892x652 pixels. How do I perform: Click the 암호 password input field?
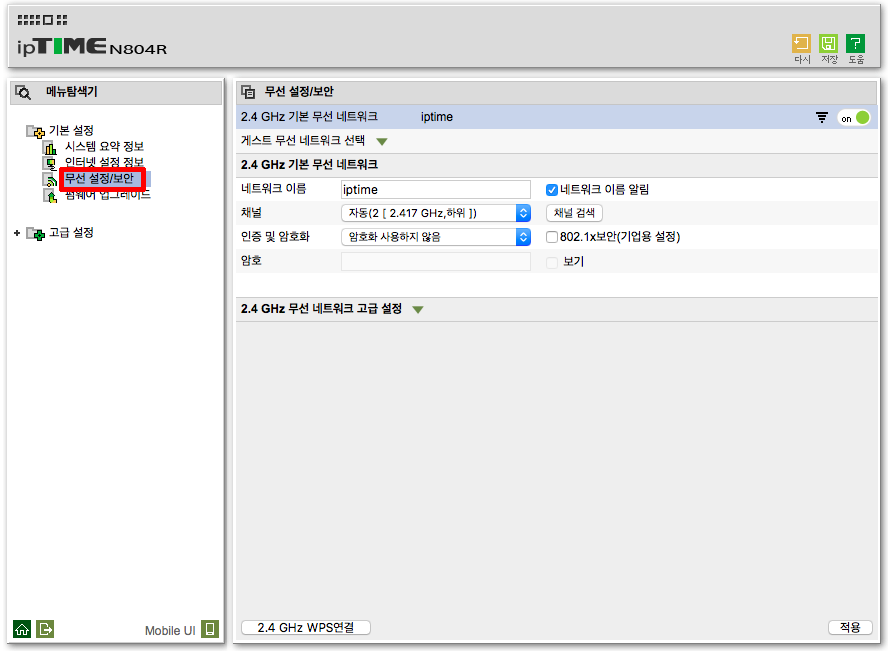436,262
